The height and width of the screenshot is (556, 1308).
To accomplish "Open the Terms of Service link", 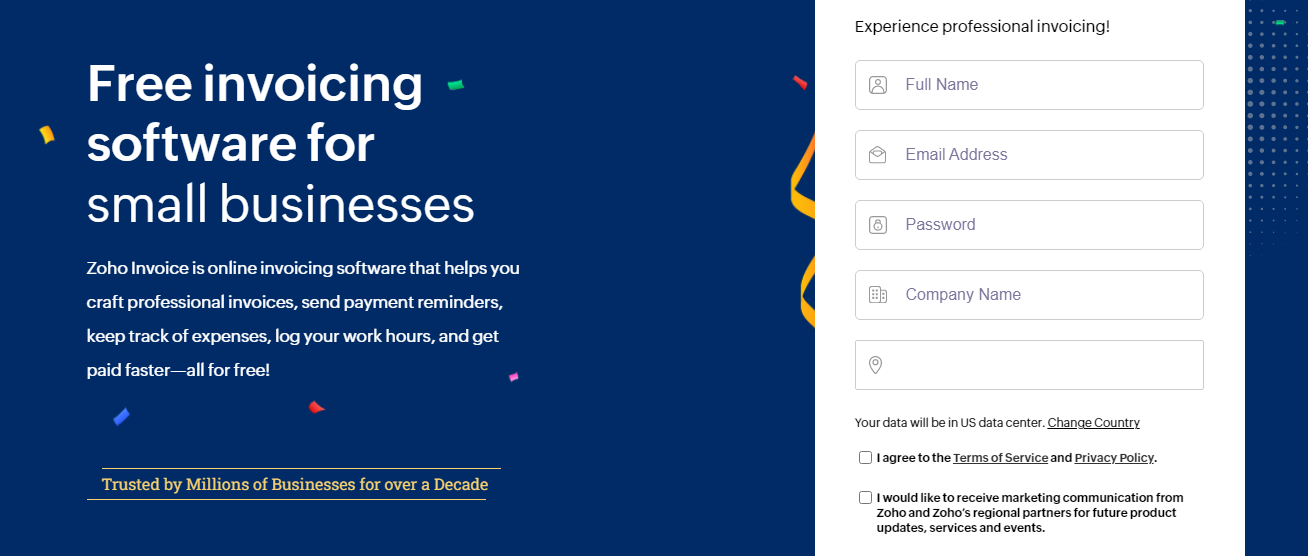I will tap(1000, 458).
